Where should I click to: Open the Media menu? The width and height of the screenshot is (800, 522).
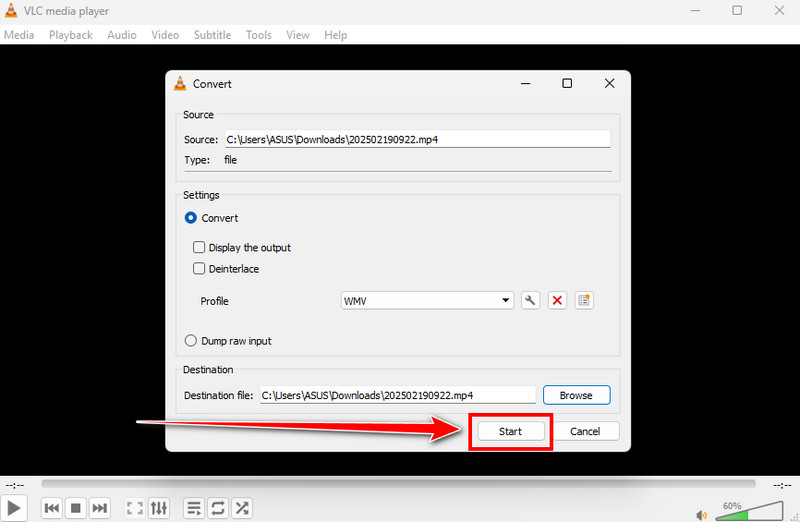click(x=19, y=35)
